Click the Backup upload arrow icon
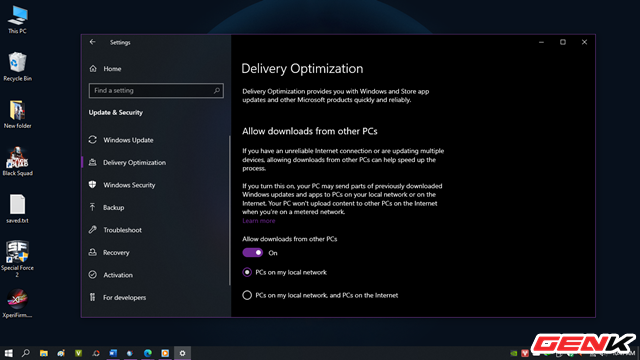The image size is (640, 360). tap(93, 207)
